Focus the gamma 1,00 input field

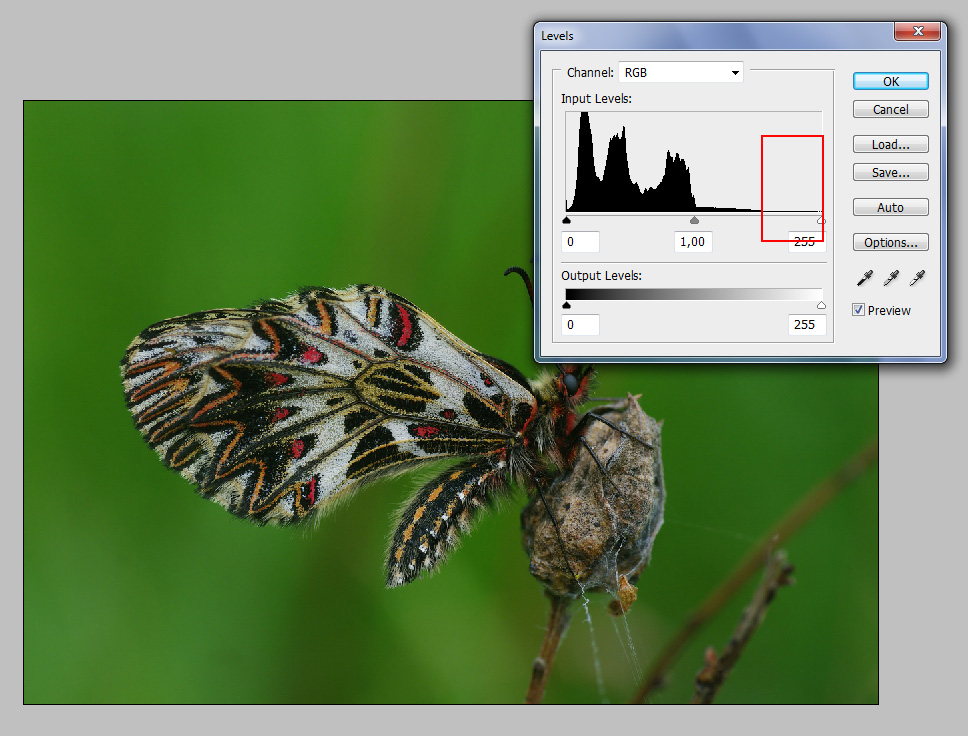pyautogui.click(x=692, y=241)
